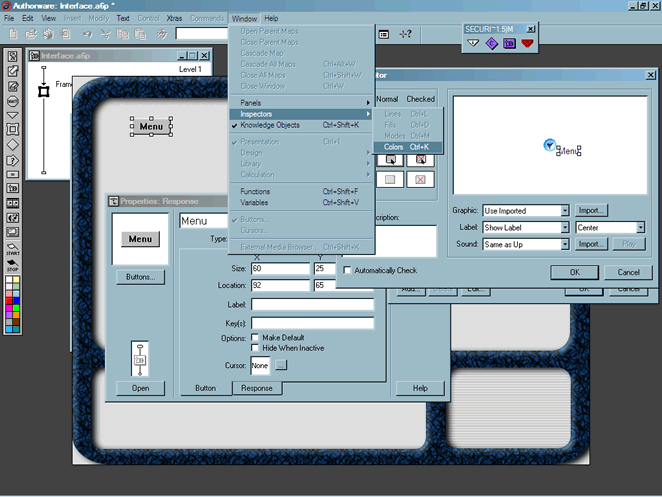Viewport: 662px width, 497px height.
Task: Pick the bright green color swatch
Action: (16, 308)
